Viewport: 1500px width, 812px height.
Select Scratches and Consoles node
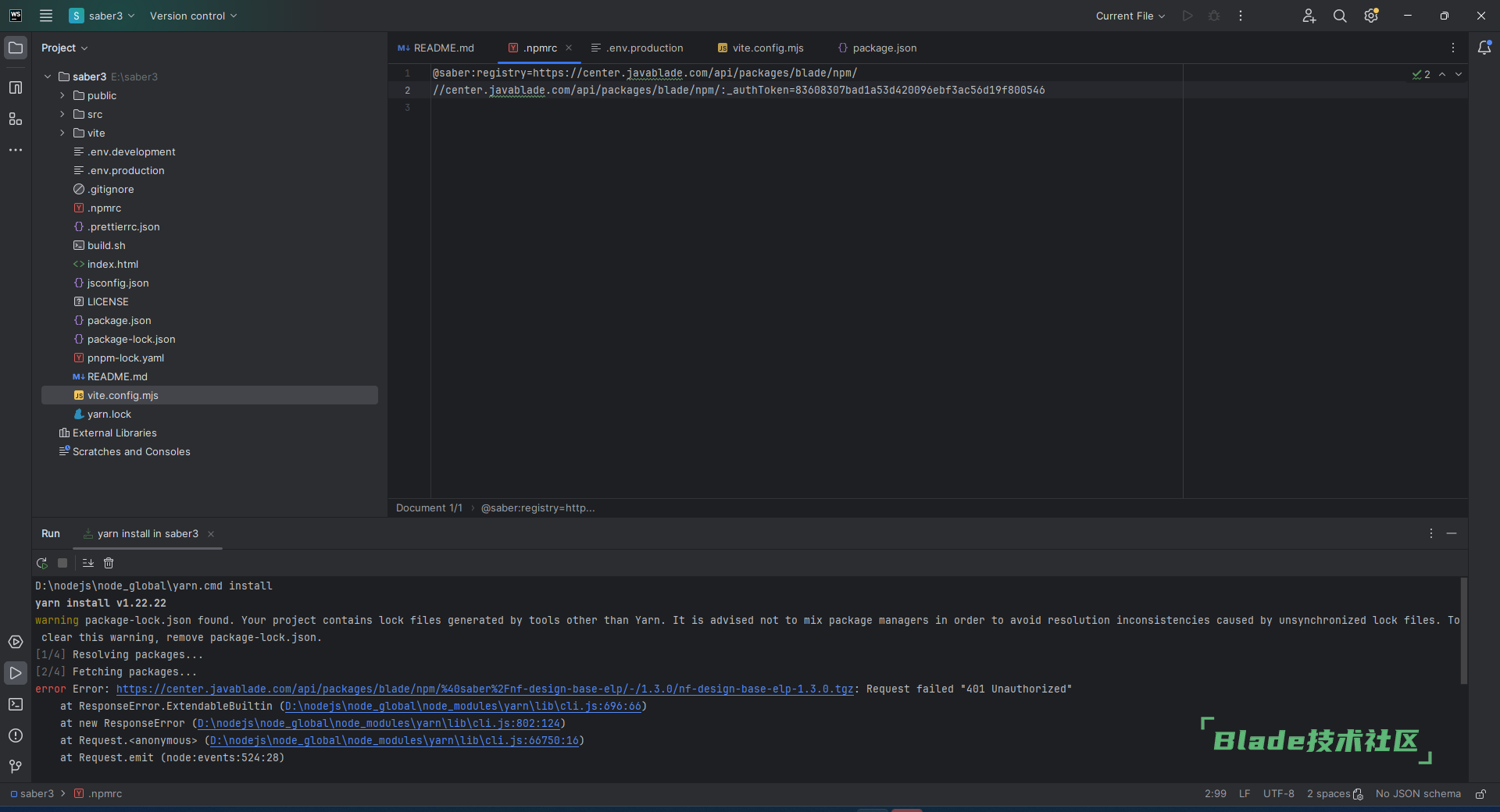(x=209, y=451)
